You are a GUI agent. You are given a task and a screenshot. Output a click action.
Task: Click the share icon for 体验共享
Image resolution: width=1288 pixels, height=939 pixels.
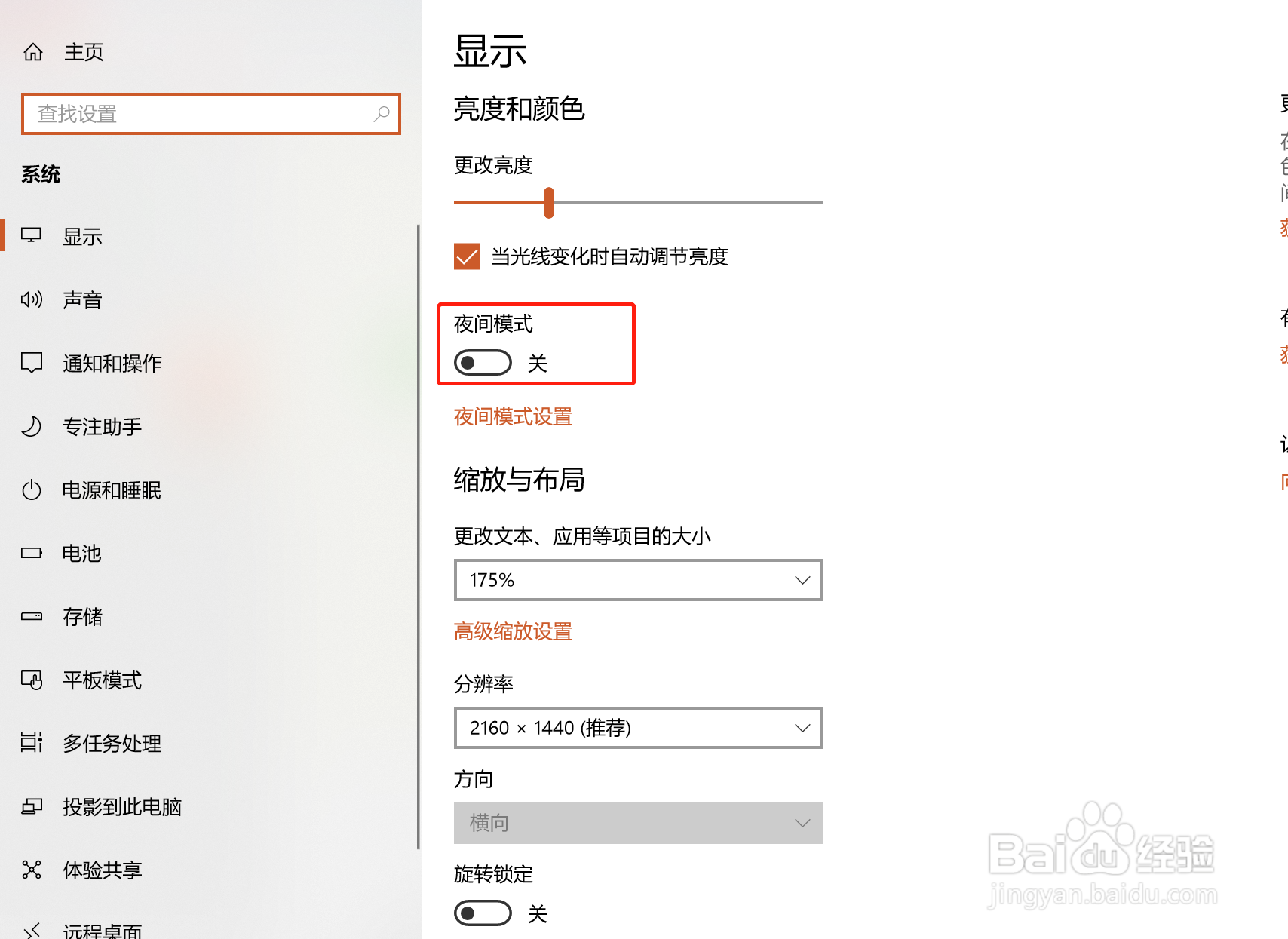click(32, 870)
